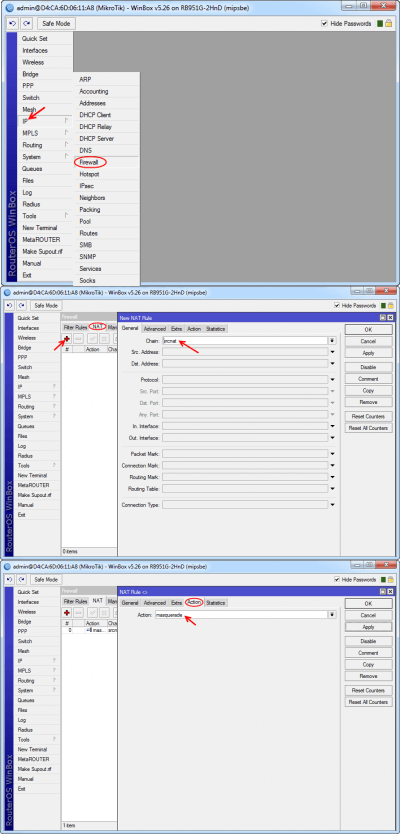Toggle Hide Passwords in the window with the IP submenu
The width and height of the screenshot is (400, 834).
click(x=324, y=24)
